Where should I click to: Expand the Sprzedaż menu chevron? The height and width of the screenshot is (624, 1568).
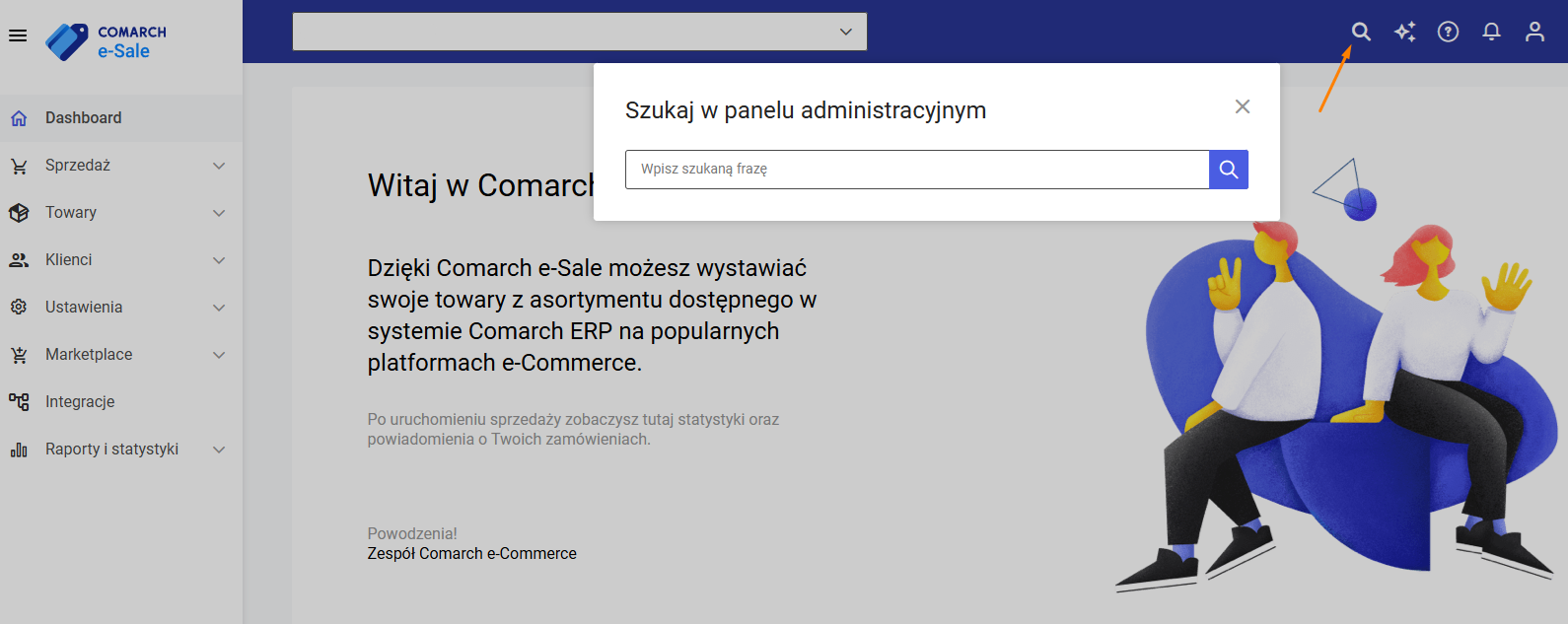pos(219,166)
